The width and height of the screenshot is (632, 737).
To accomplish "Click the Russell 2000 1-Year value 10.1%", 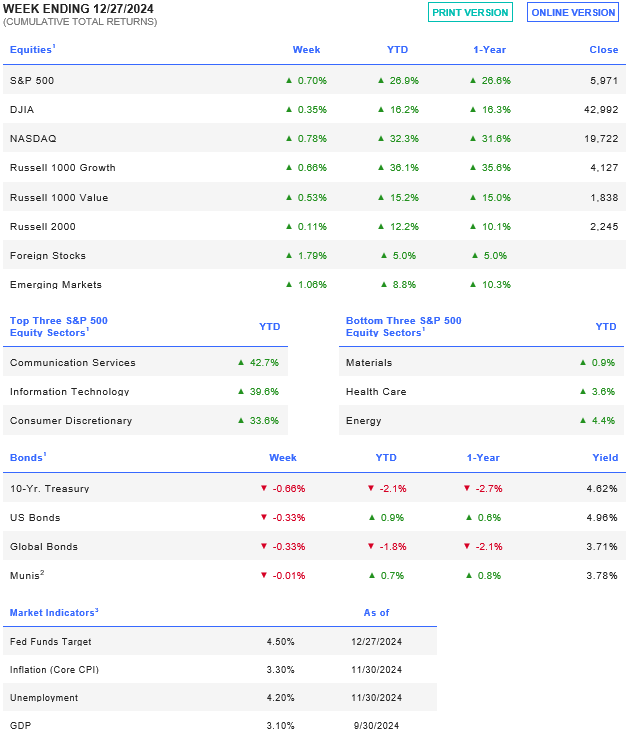I will (x=496, y=227).
